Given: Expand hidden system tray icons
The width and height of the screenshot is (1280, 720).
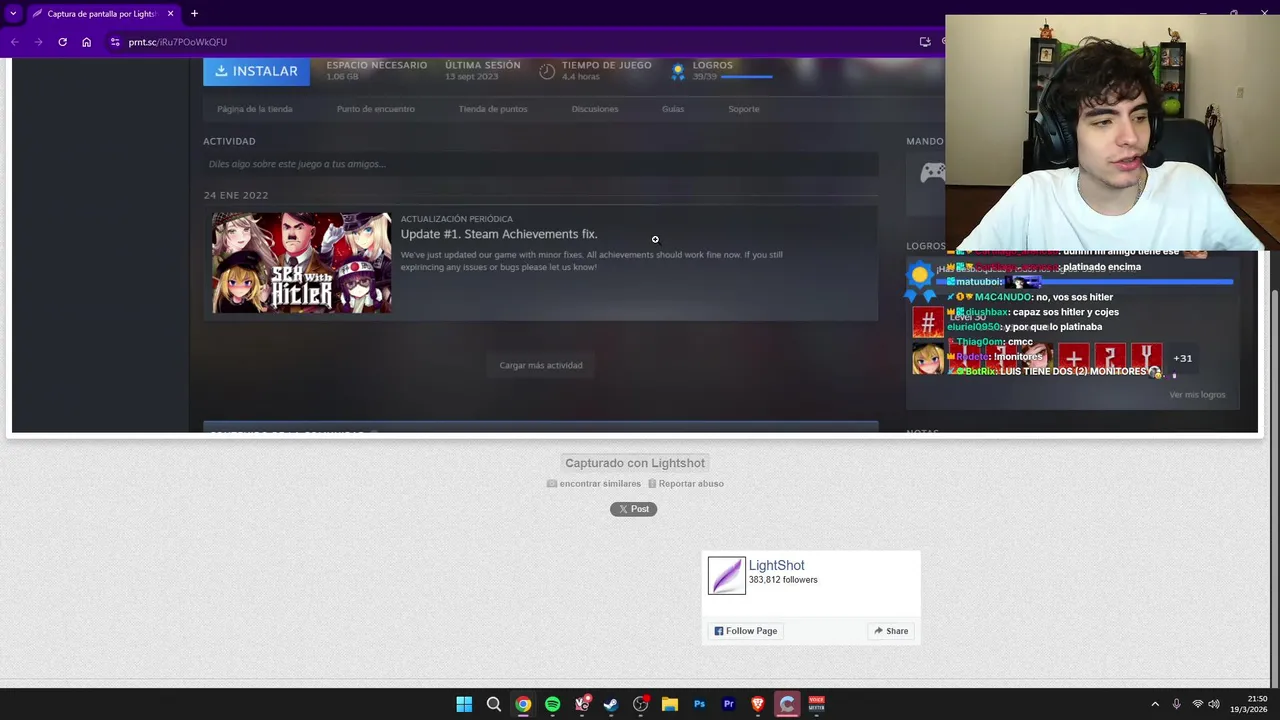Looking at the screenshot, I should pyautogui.click(x=1155, y=704).
